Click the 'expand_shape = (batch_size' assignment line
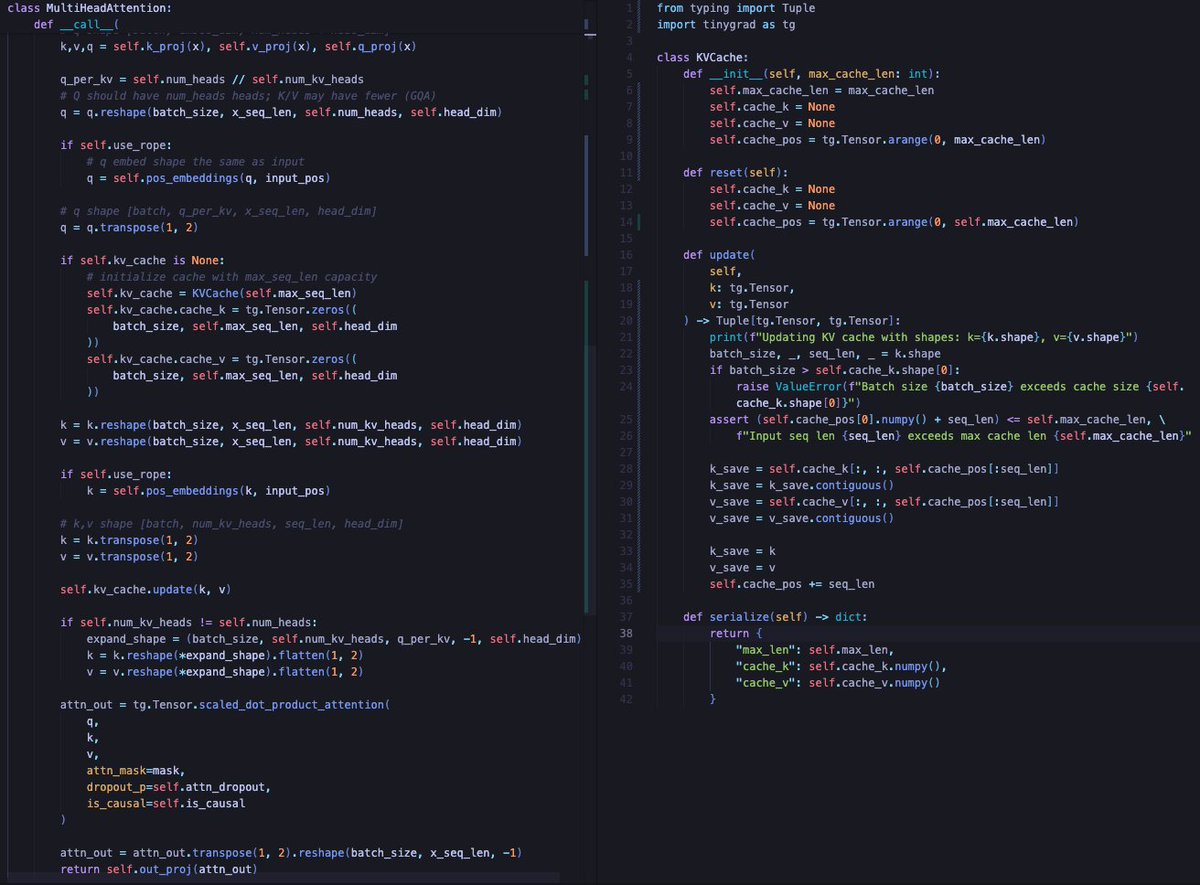The height and width of the screenshot is (885, 1200). [334, 639]
